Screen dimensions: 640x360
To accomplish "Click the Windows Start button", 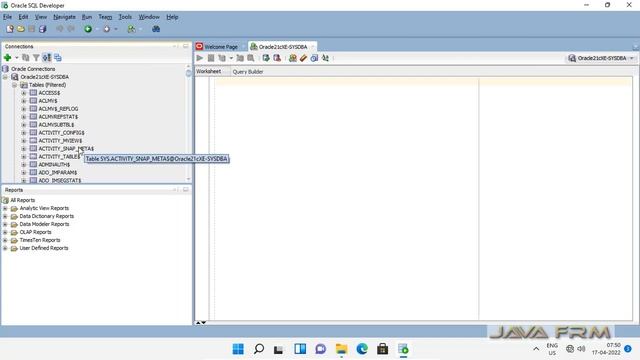I will [238, 349].
